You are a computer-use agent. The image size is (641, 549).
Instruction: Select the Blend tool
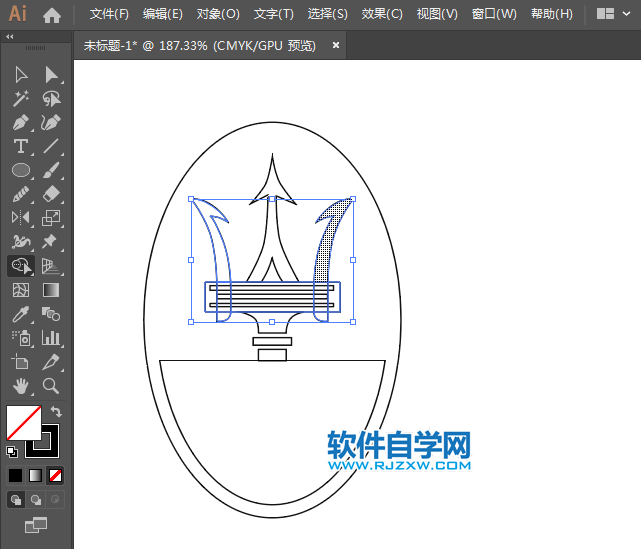click(51, 314)
